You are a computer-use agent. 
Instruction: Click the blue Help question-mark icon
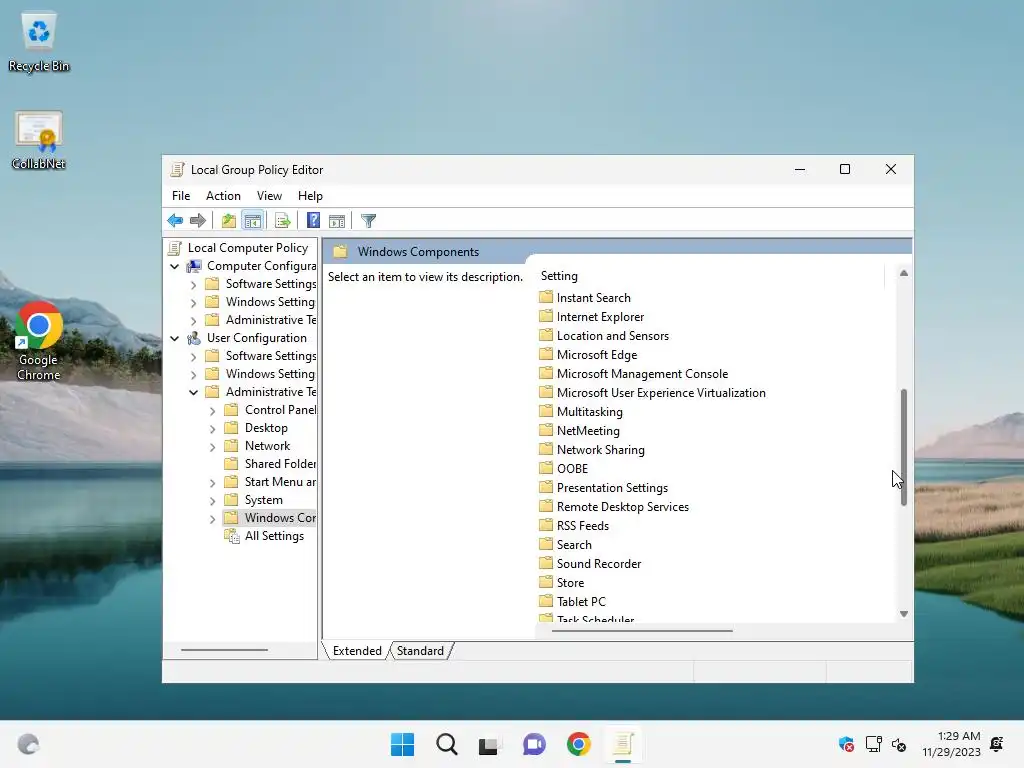(313, 221)
